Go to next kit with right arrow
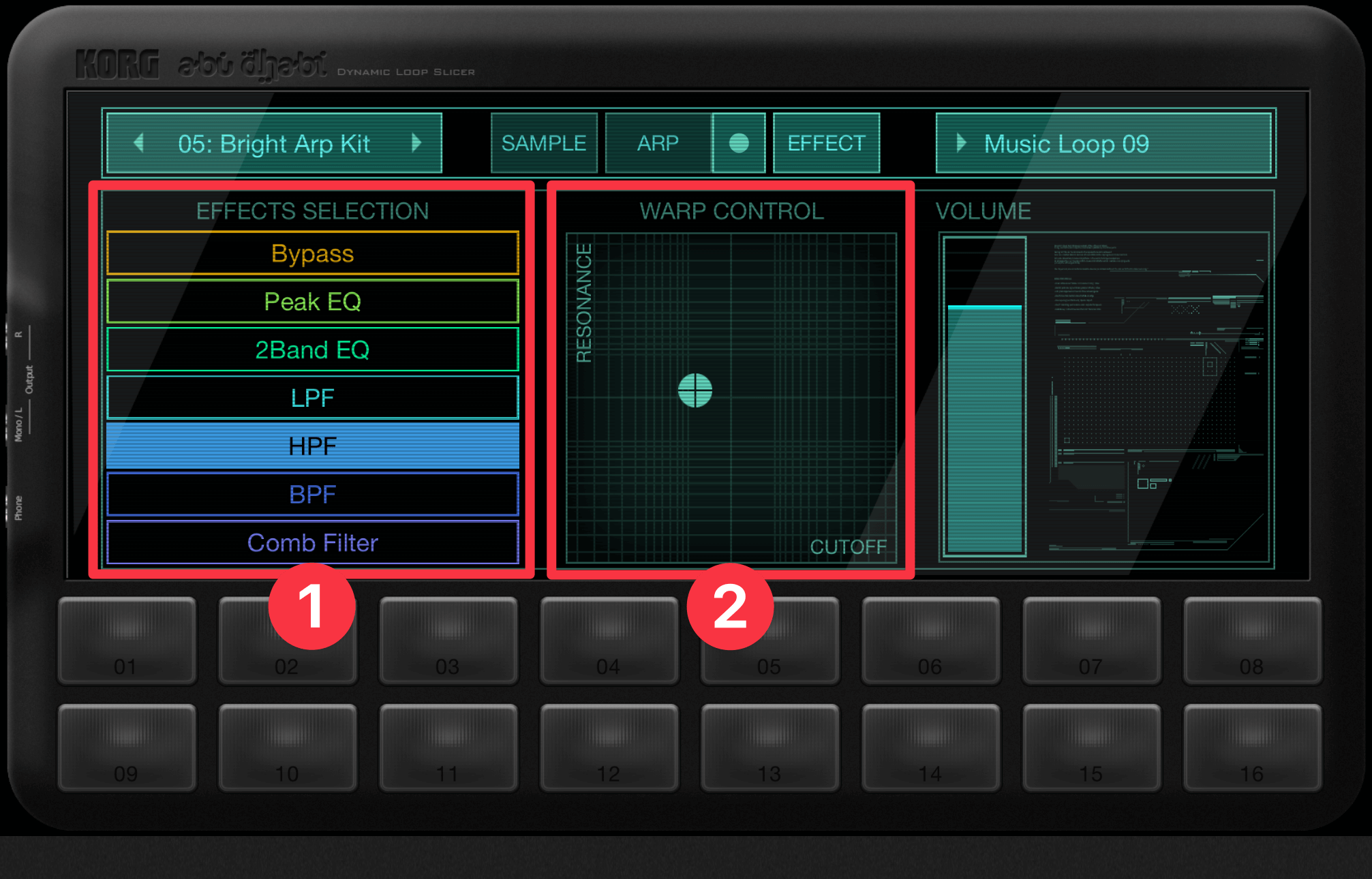This screenshot has height=879, width=1372. pyautogui.click(x=416, y=143)
